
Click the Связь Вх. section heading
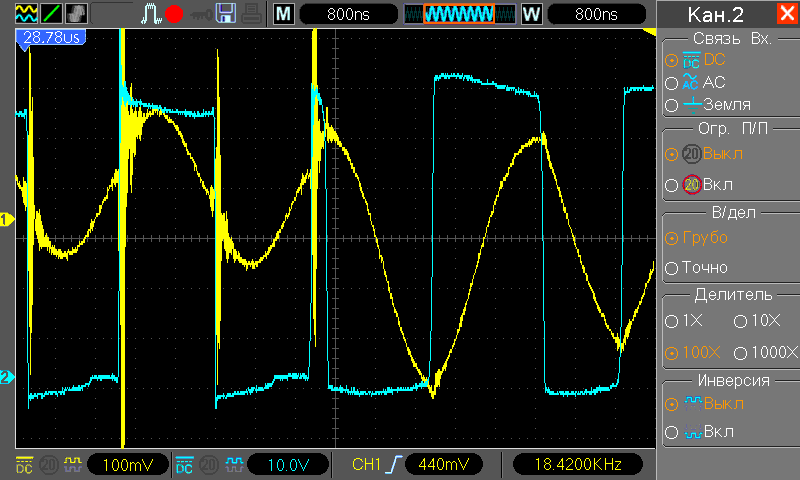point(732,39)
